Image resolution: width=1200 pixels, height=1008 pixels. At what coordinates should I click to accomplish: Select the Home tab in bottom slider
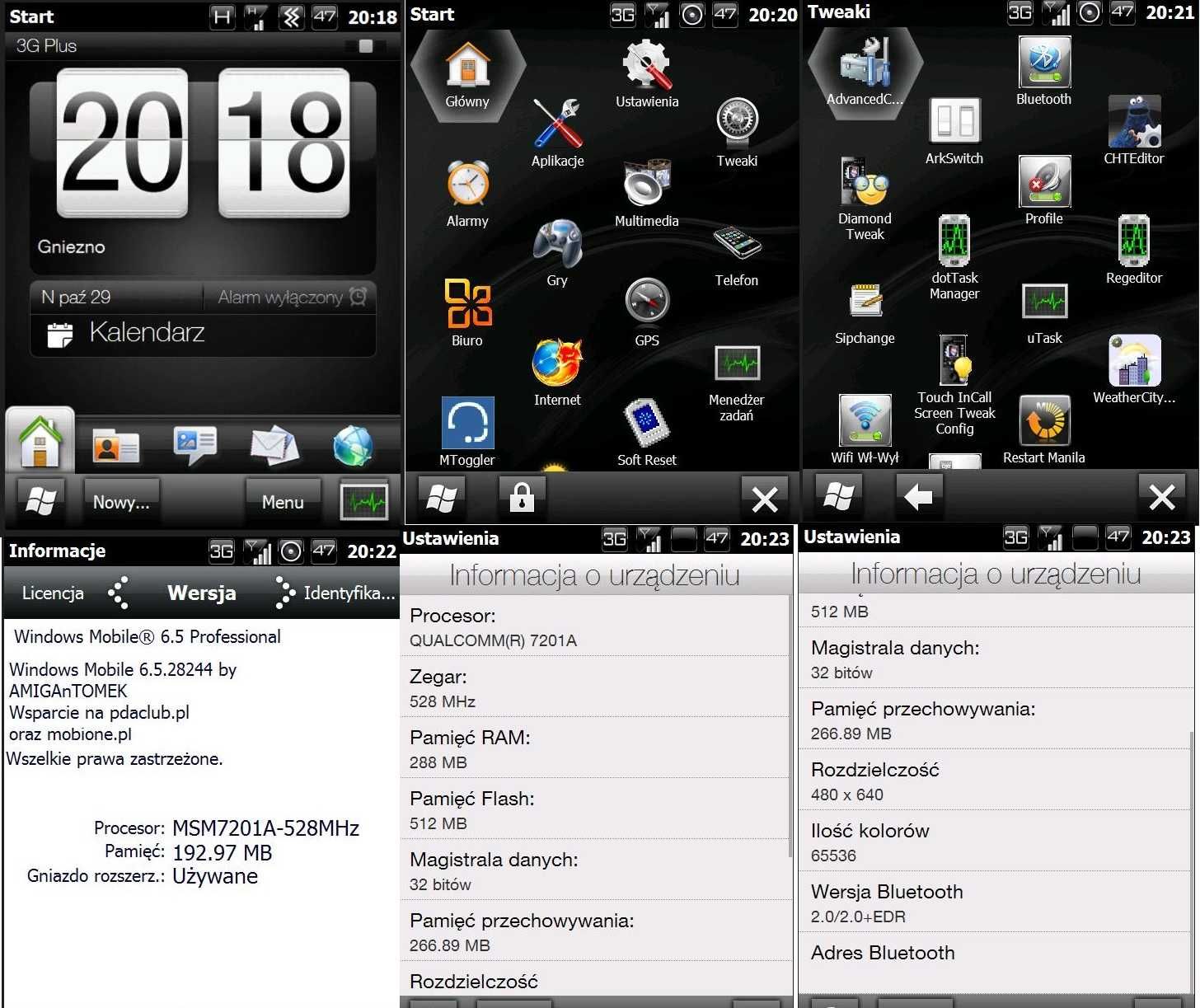point(40,442)
